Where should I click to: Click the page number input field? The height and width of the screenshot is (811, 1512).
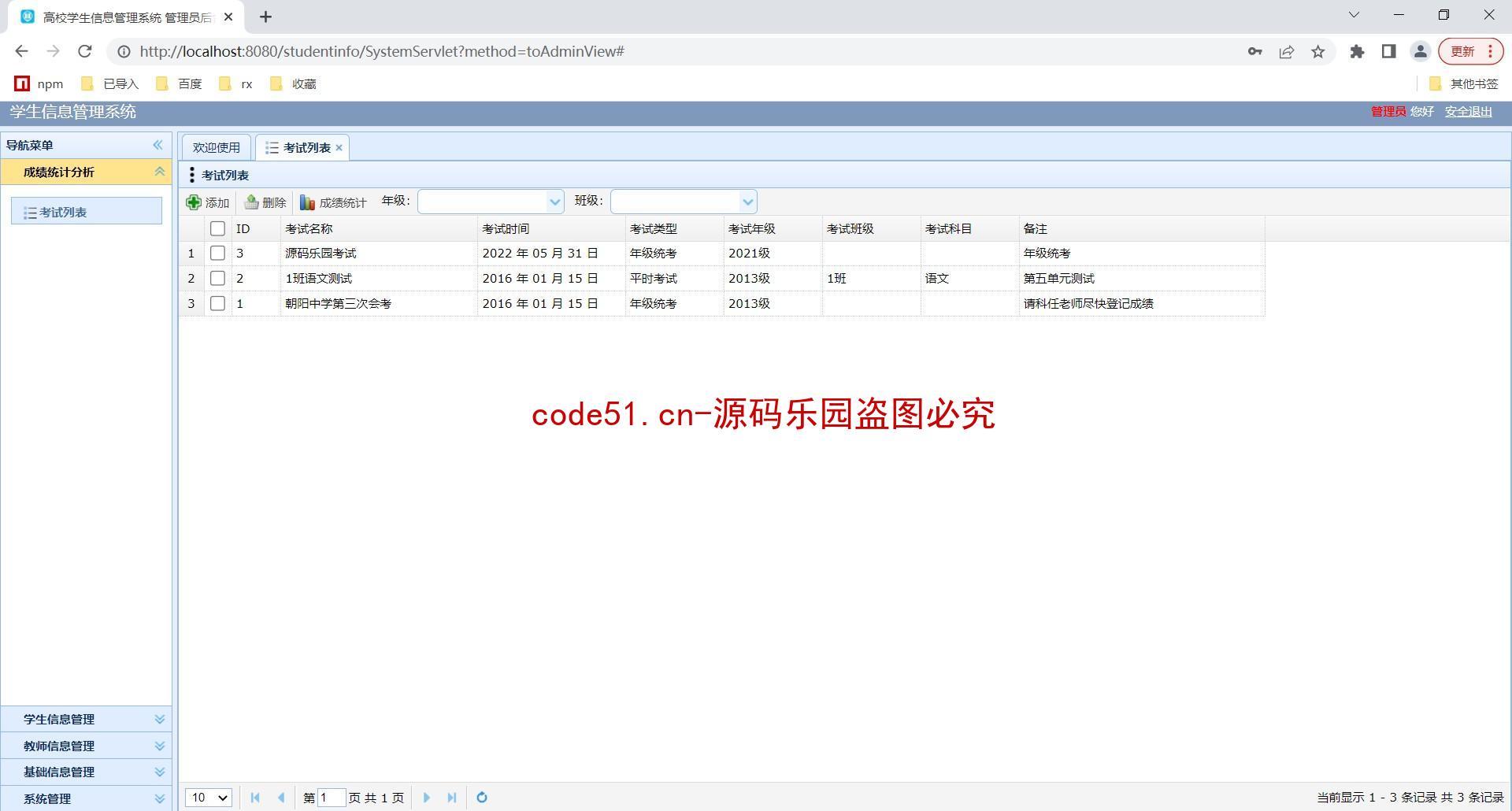[x=332, y=798]
